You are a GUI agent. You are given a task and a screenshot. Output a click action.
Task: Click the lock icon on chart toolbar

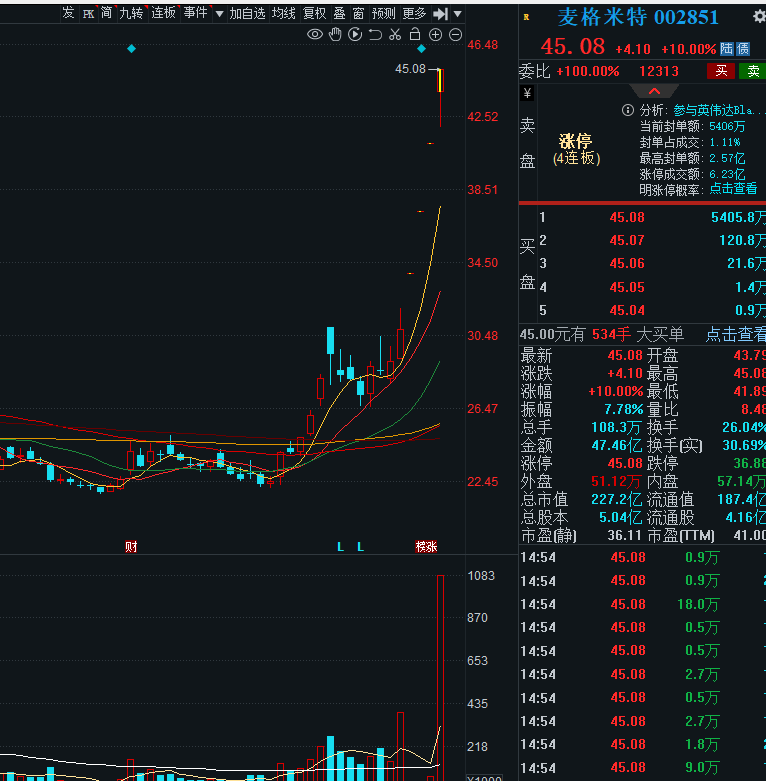(415, 35)
